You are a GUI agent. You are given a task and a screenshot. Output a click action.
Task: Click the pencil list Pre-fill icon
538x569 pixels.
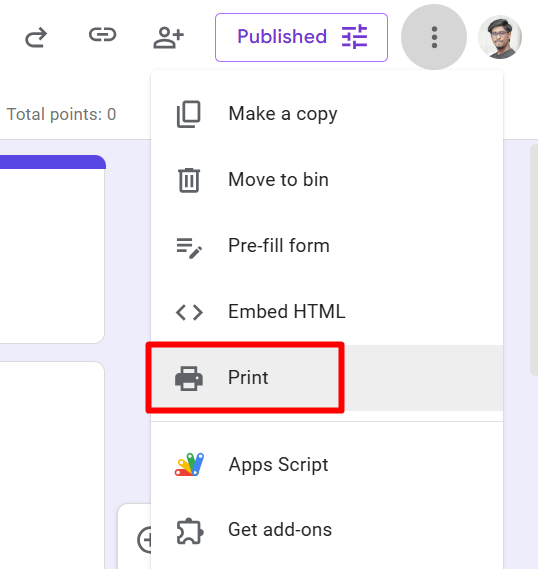coord(189,248)
